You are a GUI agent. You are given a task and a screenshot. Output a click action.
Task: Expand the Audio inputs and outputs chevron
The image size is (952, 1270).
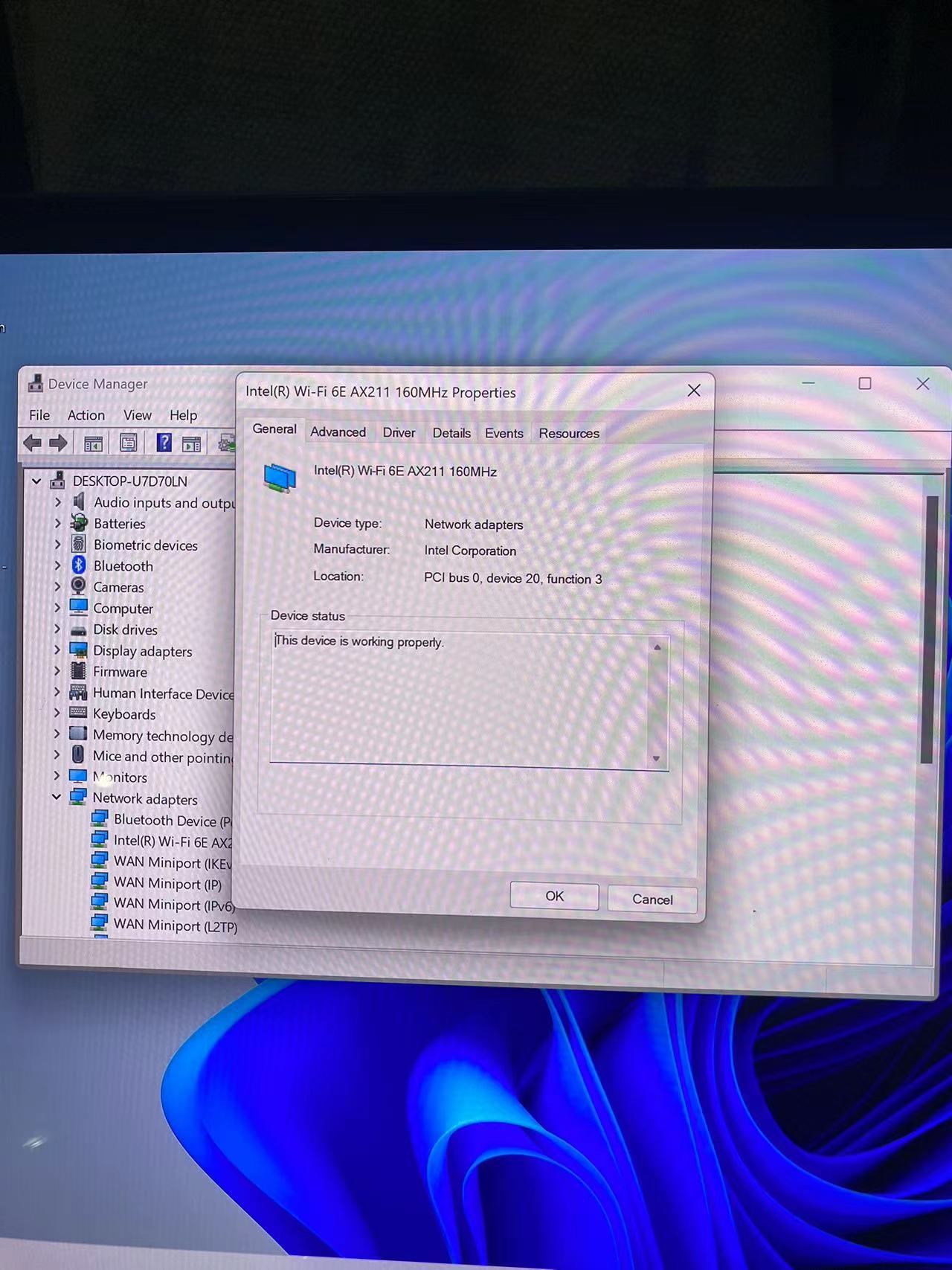(x=57, y=502)
